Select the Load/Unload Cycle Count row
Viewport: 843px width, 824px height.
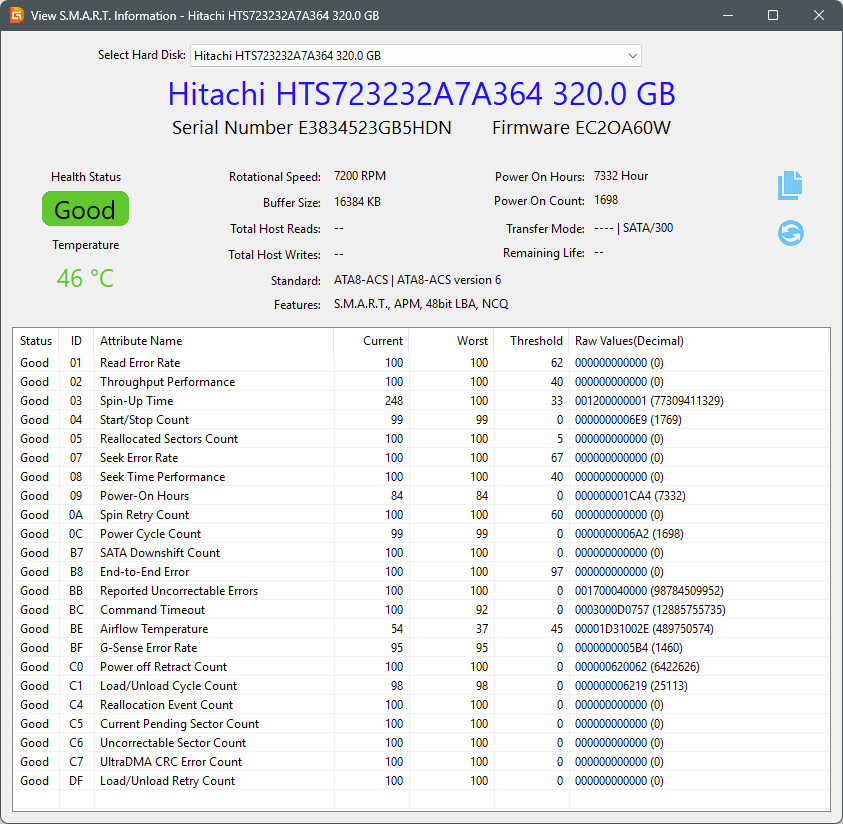(421, 686)
